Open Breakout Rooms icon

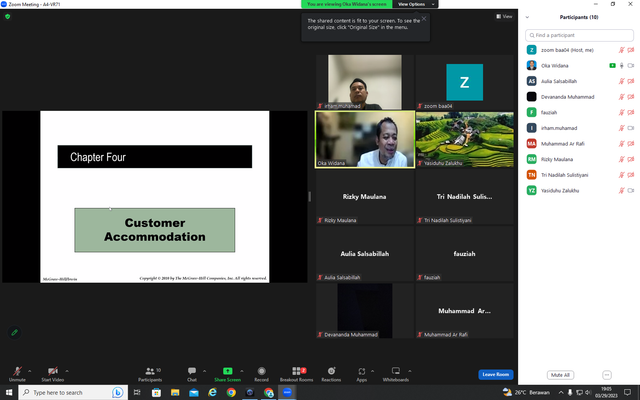click(296, 371)
